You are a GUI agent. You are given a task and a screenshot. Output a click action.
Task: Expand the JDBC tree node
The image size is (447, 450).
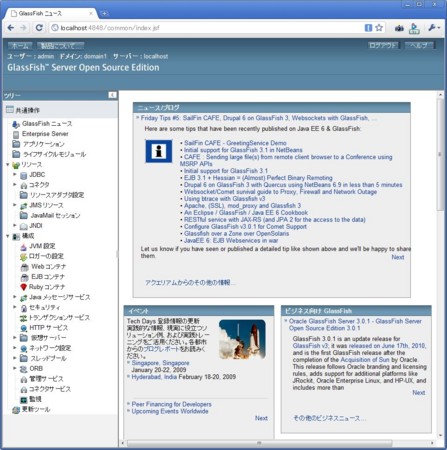(x=15, y=174)
